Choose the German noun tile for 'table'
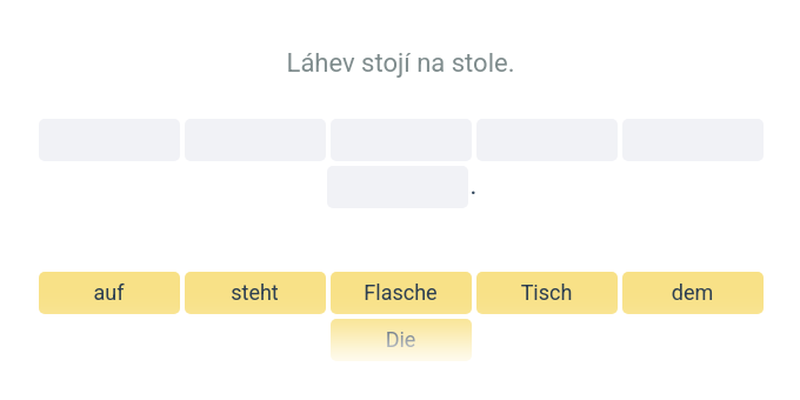 (547, 293)
